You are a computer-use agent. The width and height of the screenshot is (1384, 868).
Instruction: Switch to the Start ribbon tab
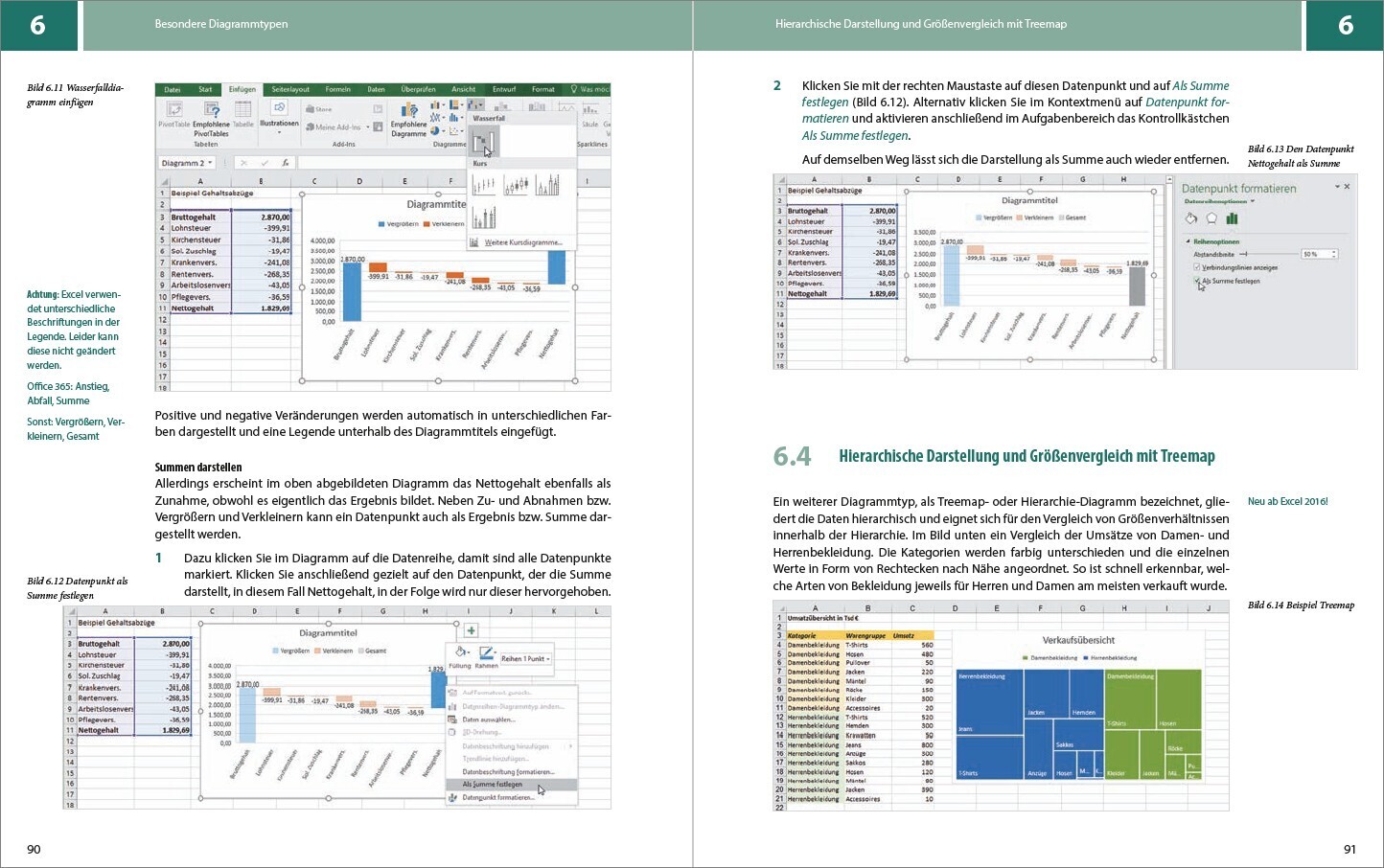coord(205,89)
